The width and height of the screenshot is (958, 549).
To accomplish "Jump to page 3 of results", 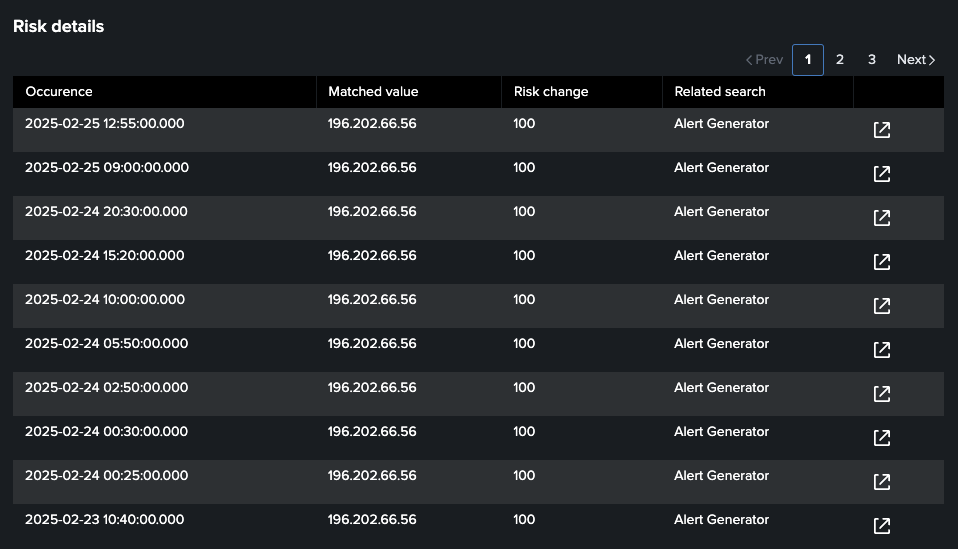I will 871,60.
